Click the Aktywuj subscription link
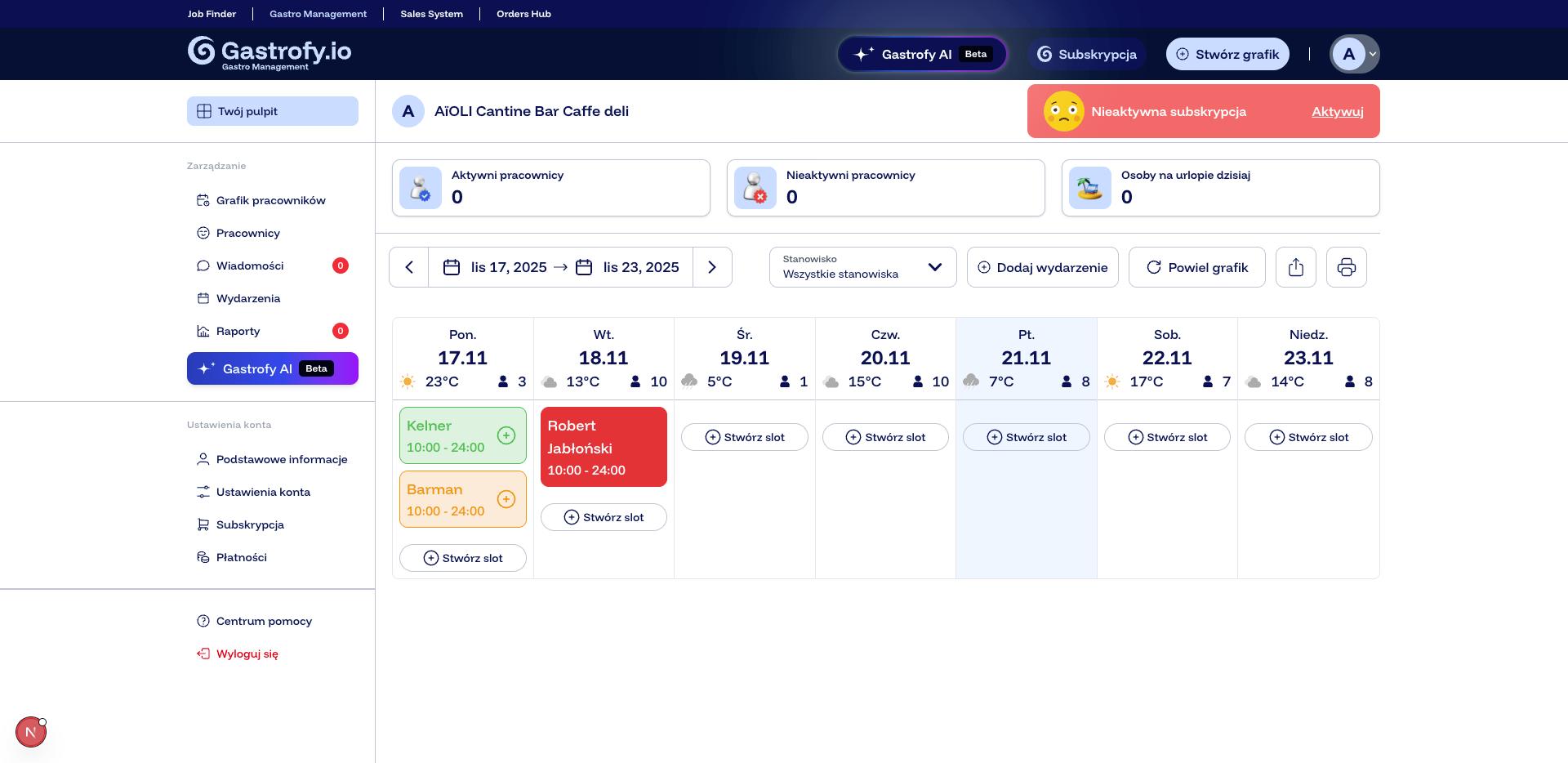1568x763 pixels. coord(1337,112)
